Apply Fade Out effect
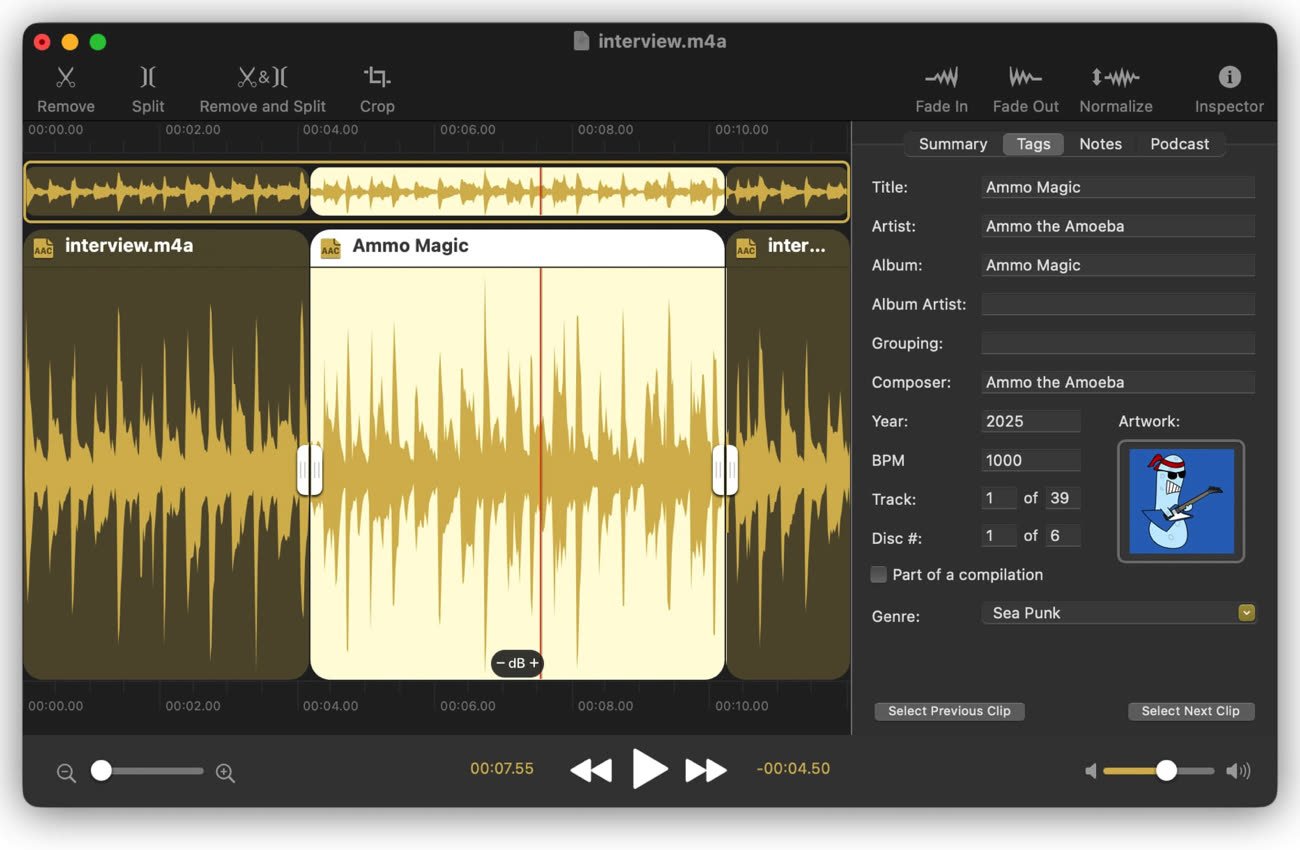The width and height of the screenshot is (1300, 850). coord(1025,78)
